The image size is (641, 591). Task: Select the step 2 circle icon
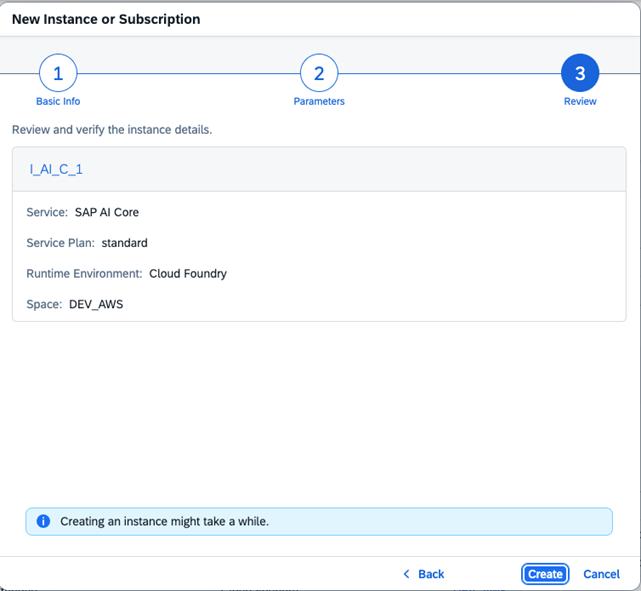point(319,73)
